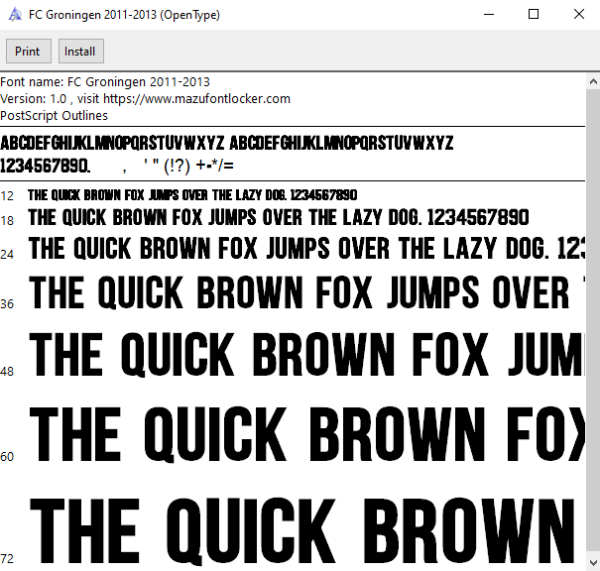This screenshot has width=600, height=571.
Task: Click the 48-point sample sentence
Action: pos(307,355)
